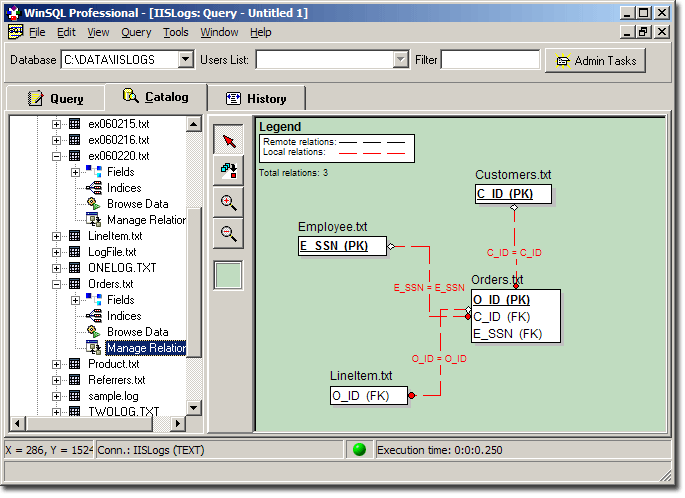Click the table icon for ONELOG.TXT
Image resolution: width=685 pixels, height=498 pixels.
coord(75,268)
